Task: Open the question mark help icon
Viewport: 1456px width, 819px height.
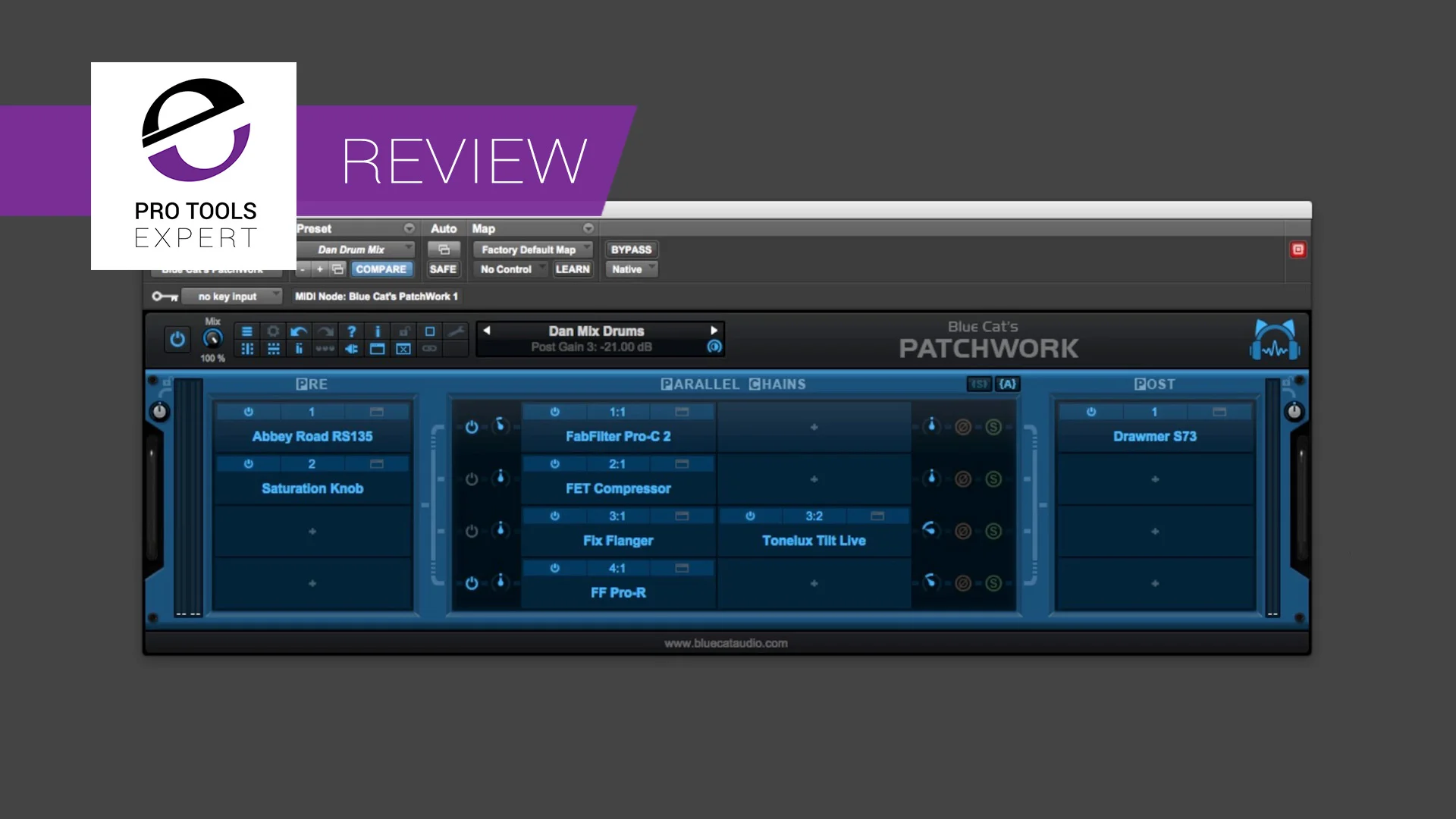Action: 351,331
